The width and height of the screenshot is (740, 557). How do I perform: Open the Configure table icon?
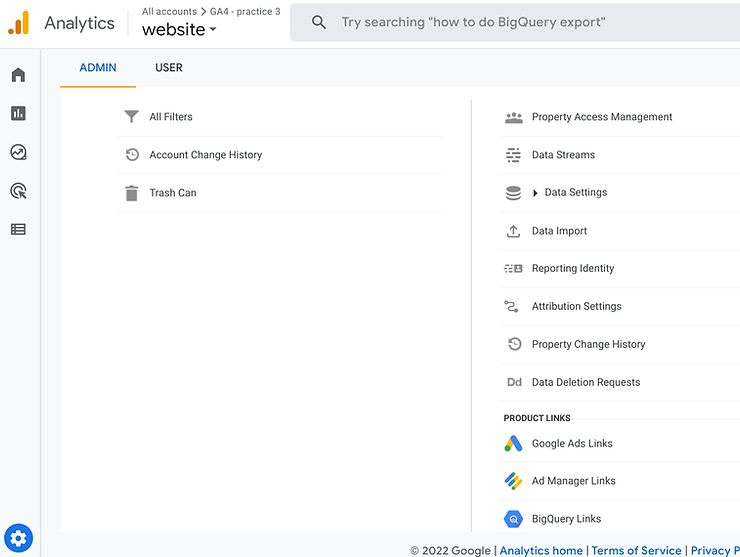tap(18, 229)
